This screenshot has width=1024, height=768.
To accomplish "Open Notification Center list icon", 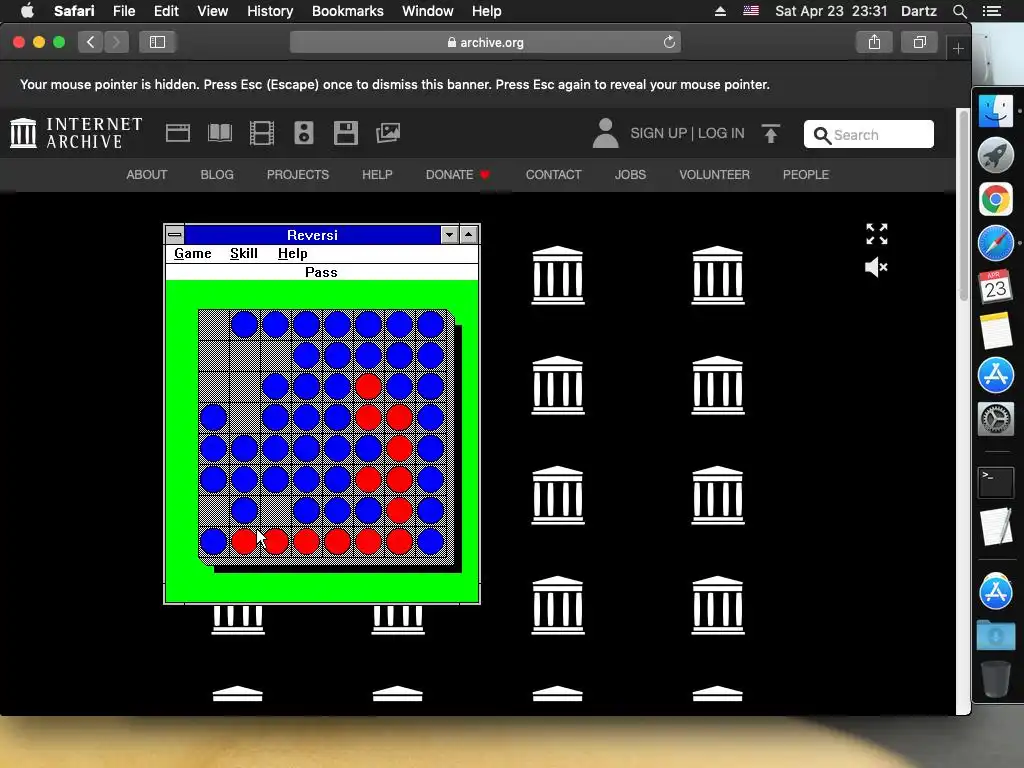I will click(x=992, y=11).
